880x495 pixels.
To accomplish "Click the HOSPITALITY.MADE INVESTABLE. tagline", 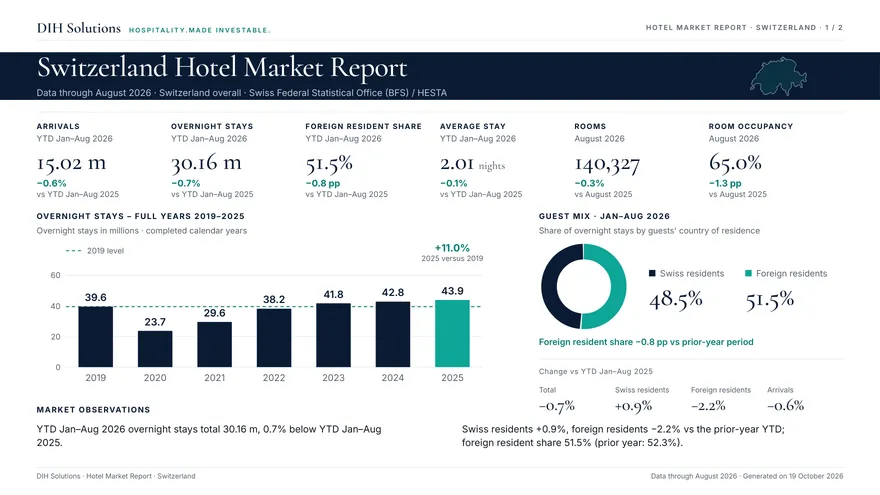I will click(x=199, y=30).
